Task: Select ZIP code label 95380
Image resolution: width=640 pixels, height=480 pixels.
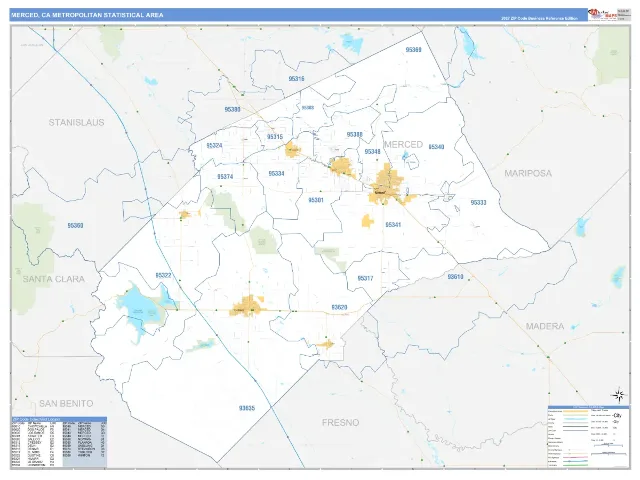Action: pos(232,109)
